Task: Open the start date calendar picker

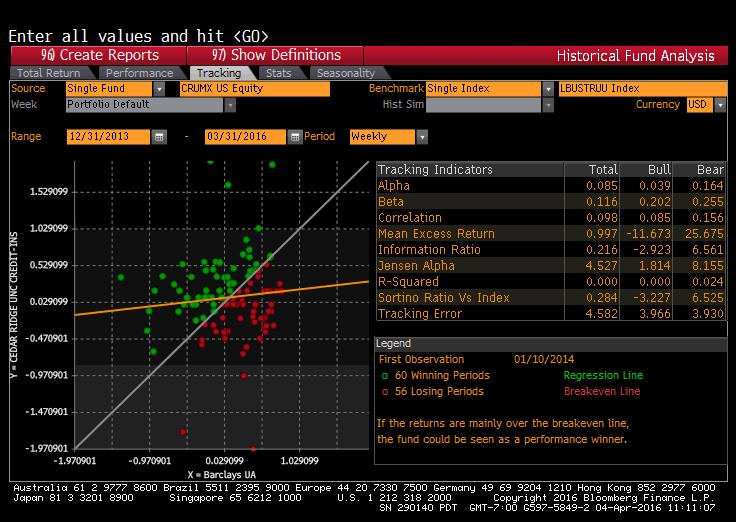Action: point(159,137)
